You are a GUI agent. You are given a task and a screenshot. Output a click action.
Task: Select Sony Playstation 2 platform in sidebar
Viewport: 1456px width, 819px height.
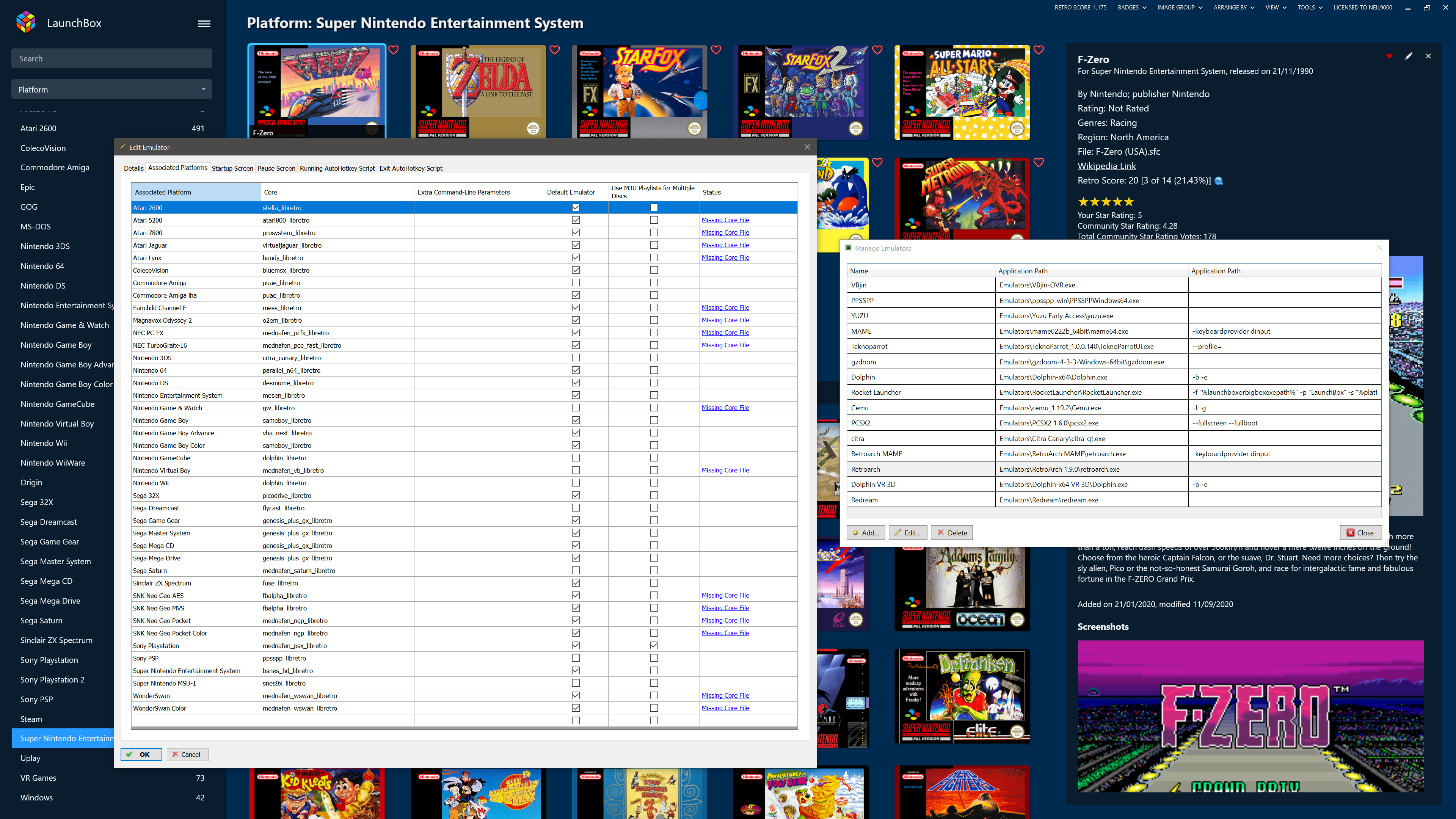point(53,679)
